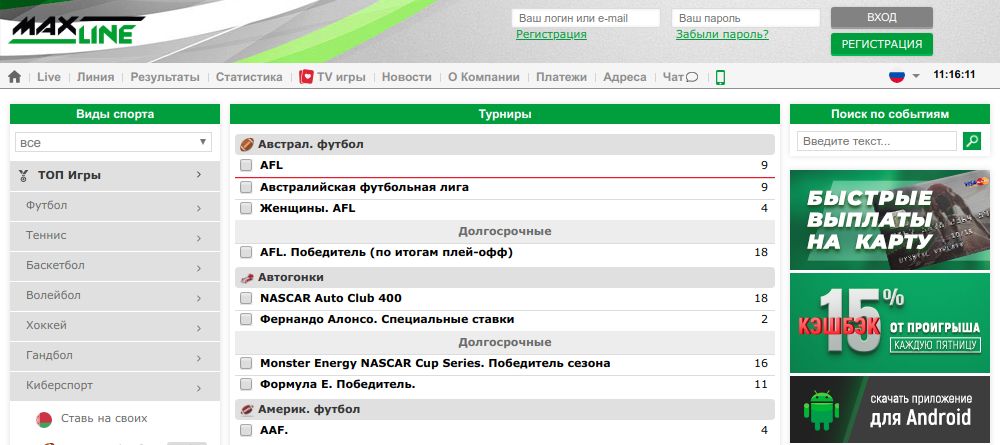Click the MaxLine logo
1000x445 pixels.
click(x=77, y=29)
